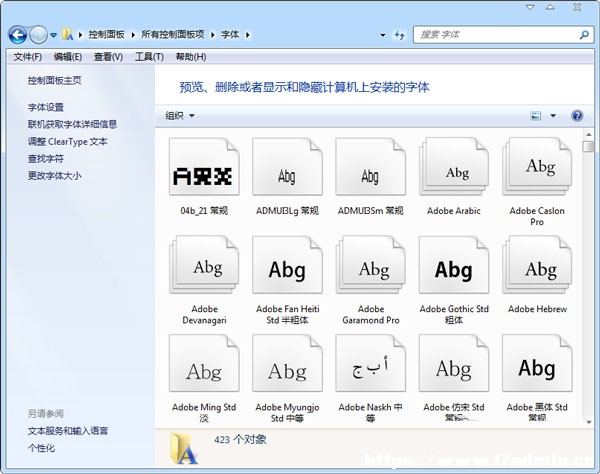Click 查找字符 link
Image resolution: width=600 pixels, height=474 pixels.
tap(46, 158)
